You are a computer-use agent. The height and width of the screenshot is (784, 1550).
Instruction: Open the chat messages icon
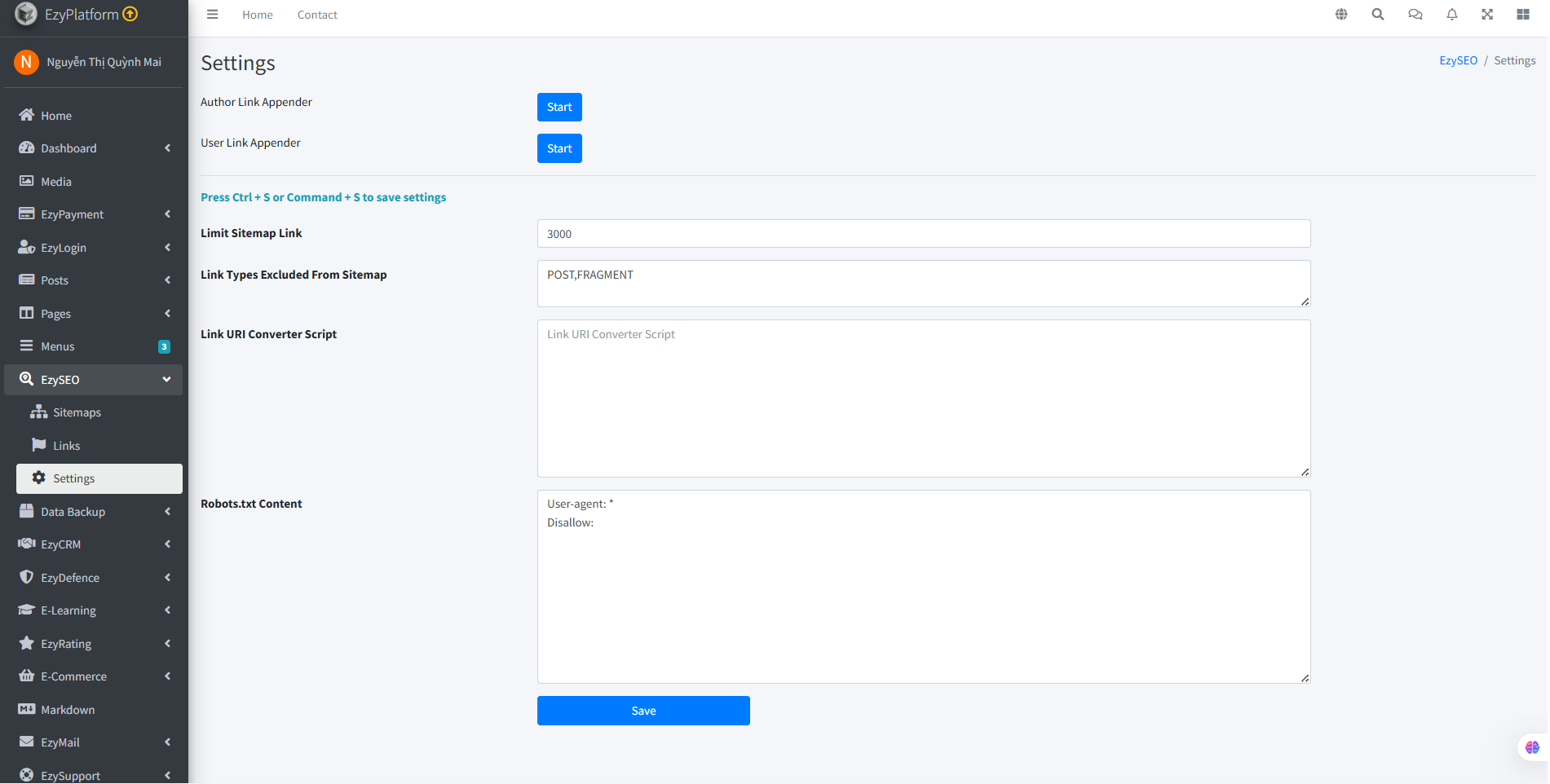tap(1415, 15)
